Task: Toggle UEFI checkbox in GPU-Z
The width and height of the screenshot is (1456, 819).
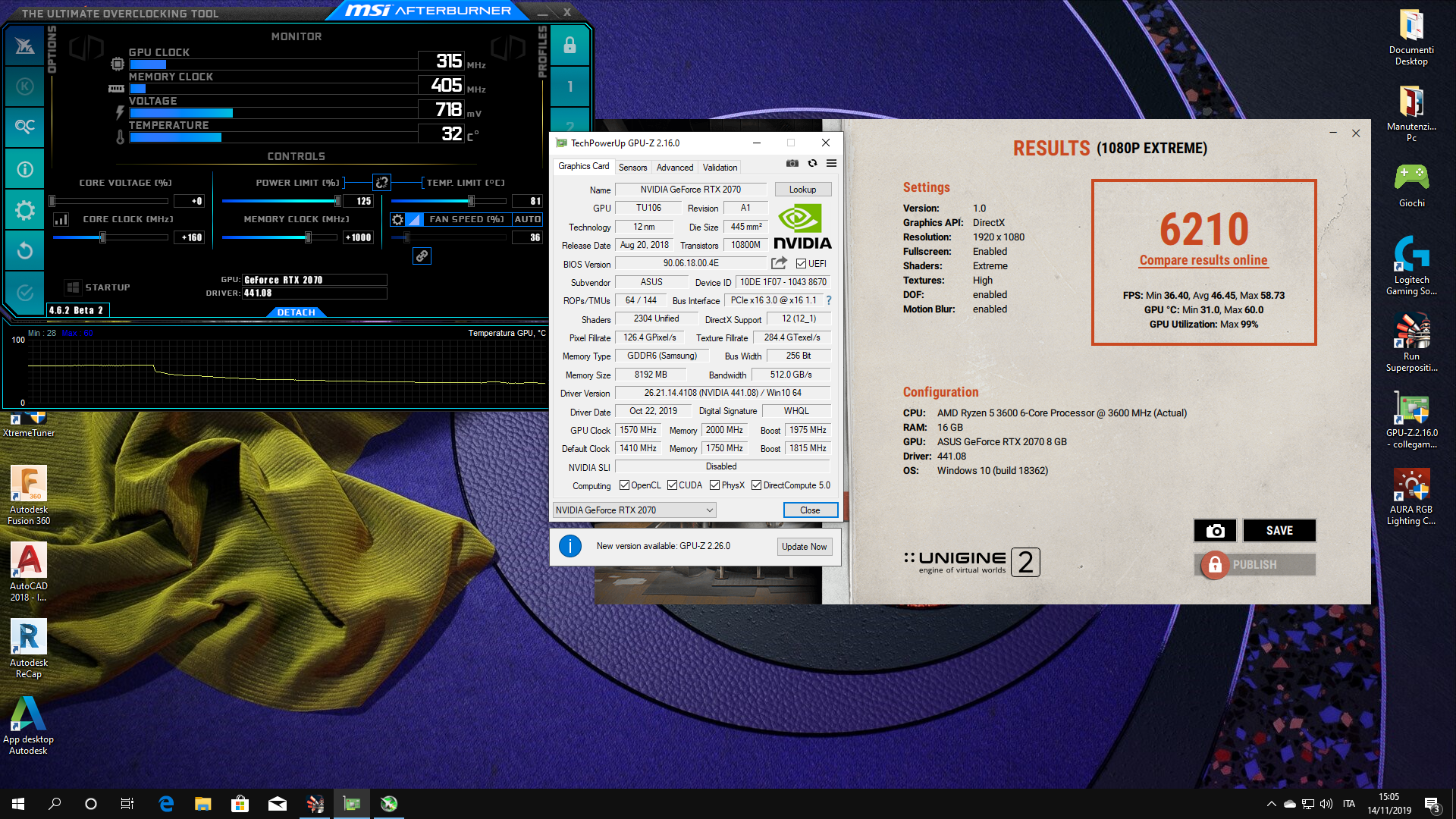Action: [801, 264]
